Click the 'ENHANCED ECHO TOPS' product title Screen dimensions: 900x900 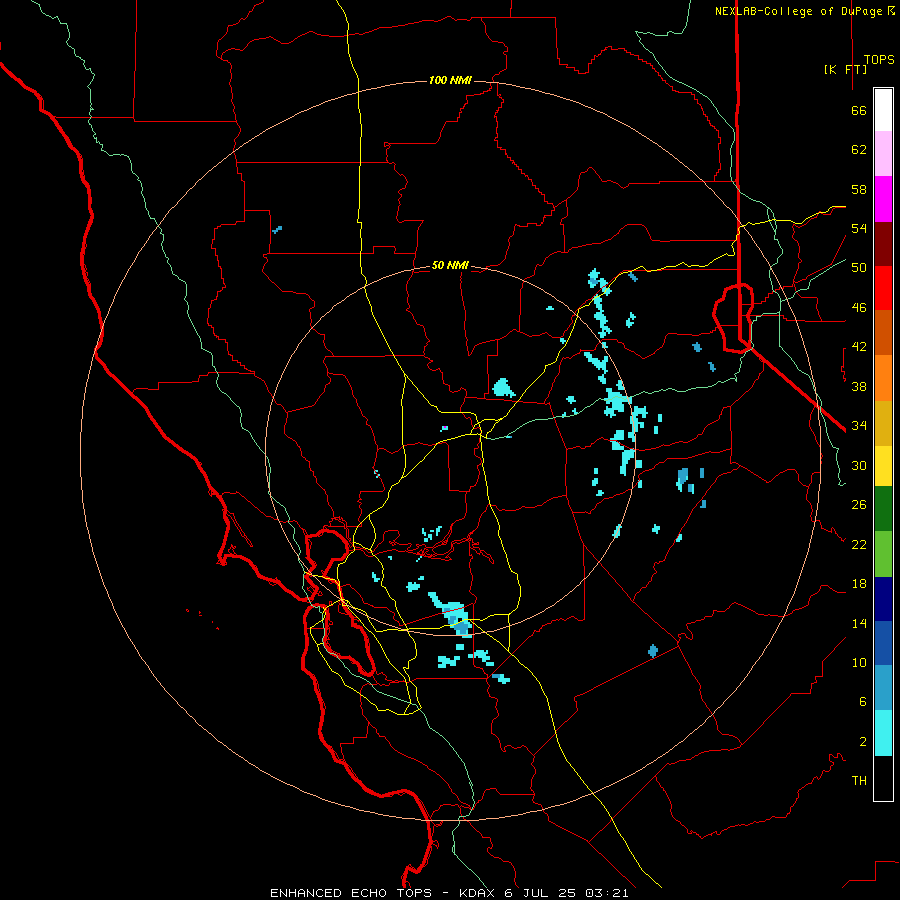coord(350,893)
